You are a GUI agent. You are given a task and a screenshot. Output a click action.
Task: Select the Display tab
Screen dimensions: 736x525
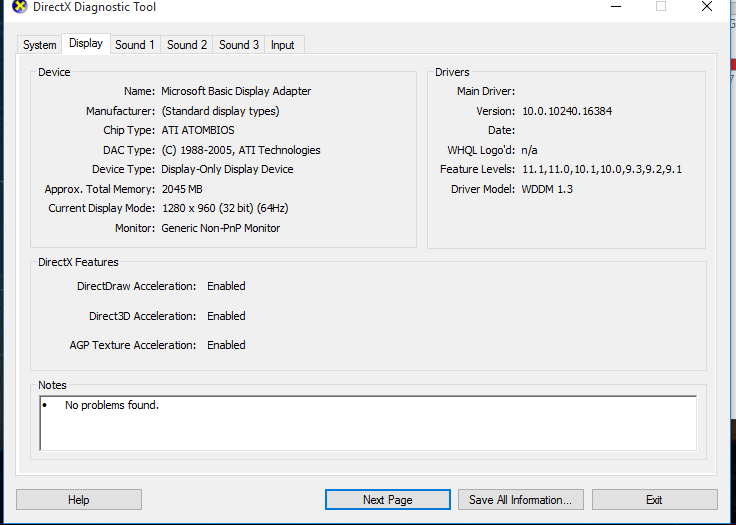click(x=86, y=43)
